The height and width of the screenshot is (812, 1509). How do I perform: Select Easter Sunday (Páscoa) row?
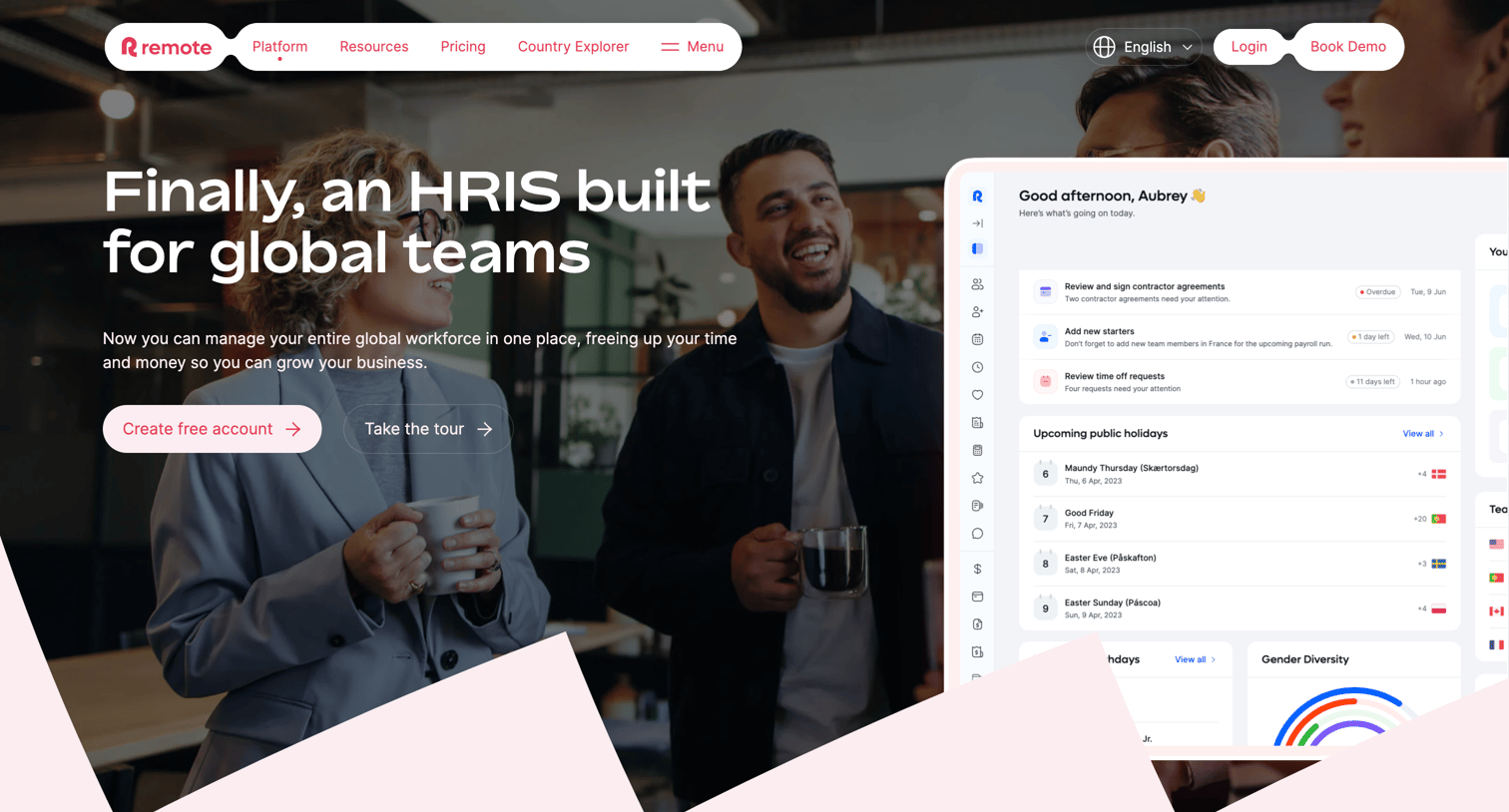click(x=1240, y=609)
